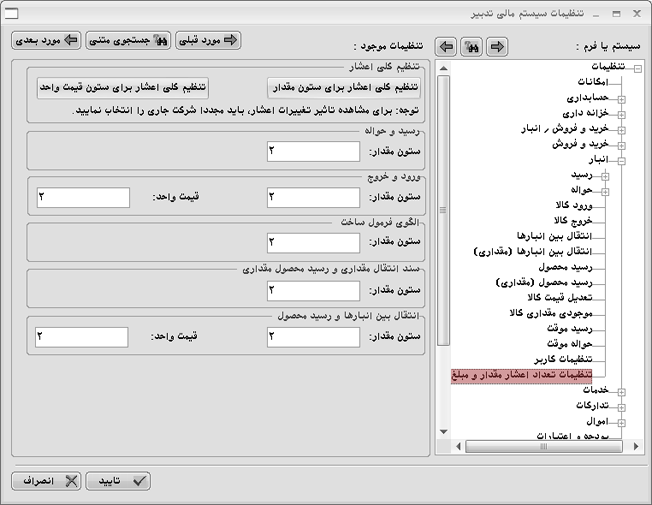
Task: Expand the 'حسابداری' tree node
Action: [621, 99]
